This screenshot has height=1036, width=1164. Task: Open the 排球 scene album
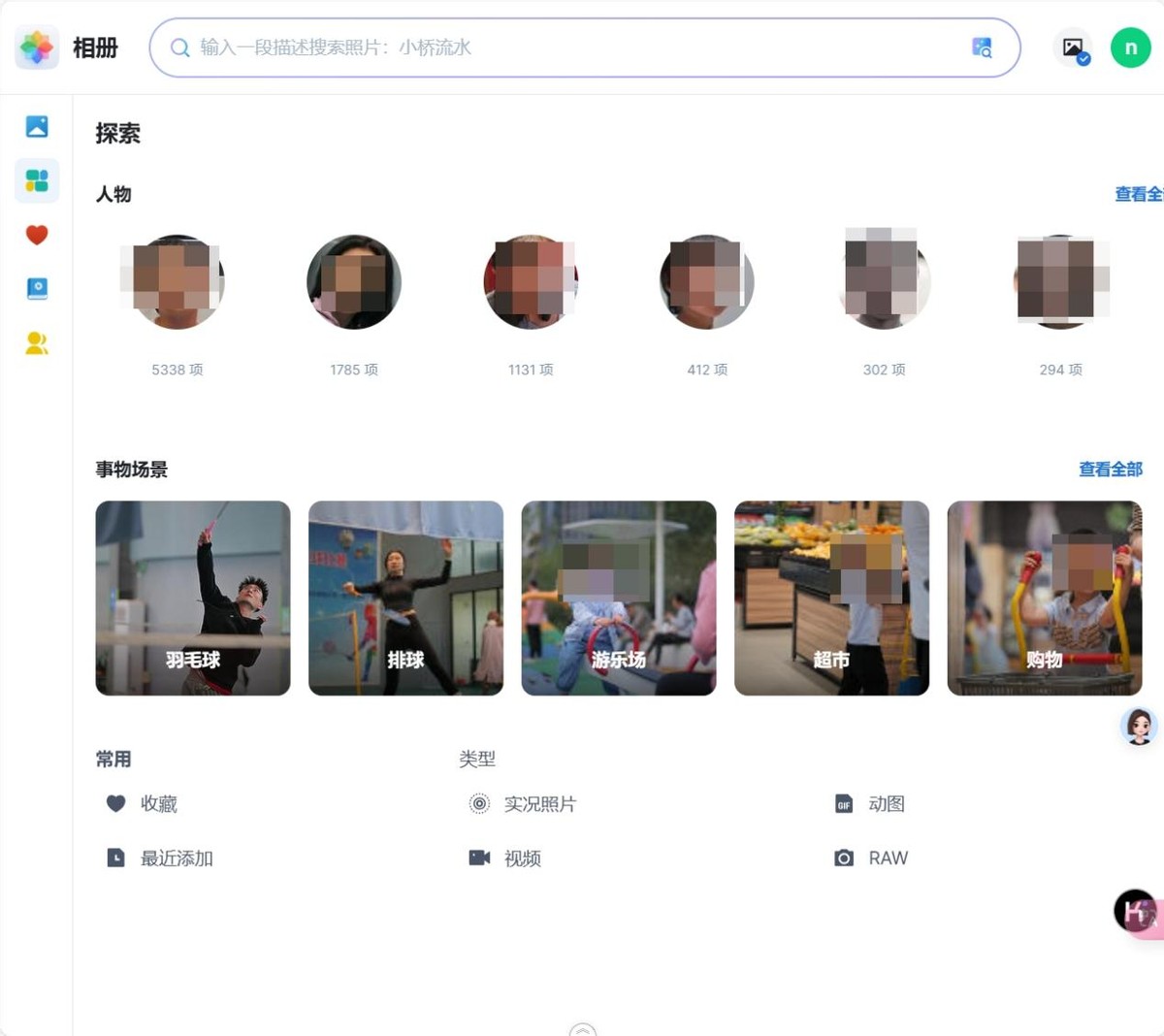pos(405,598)
